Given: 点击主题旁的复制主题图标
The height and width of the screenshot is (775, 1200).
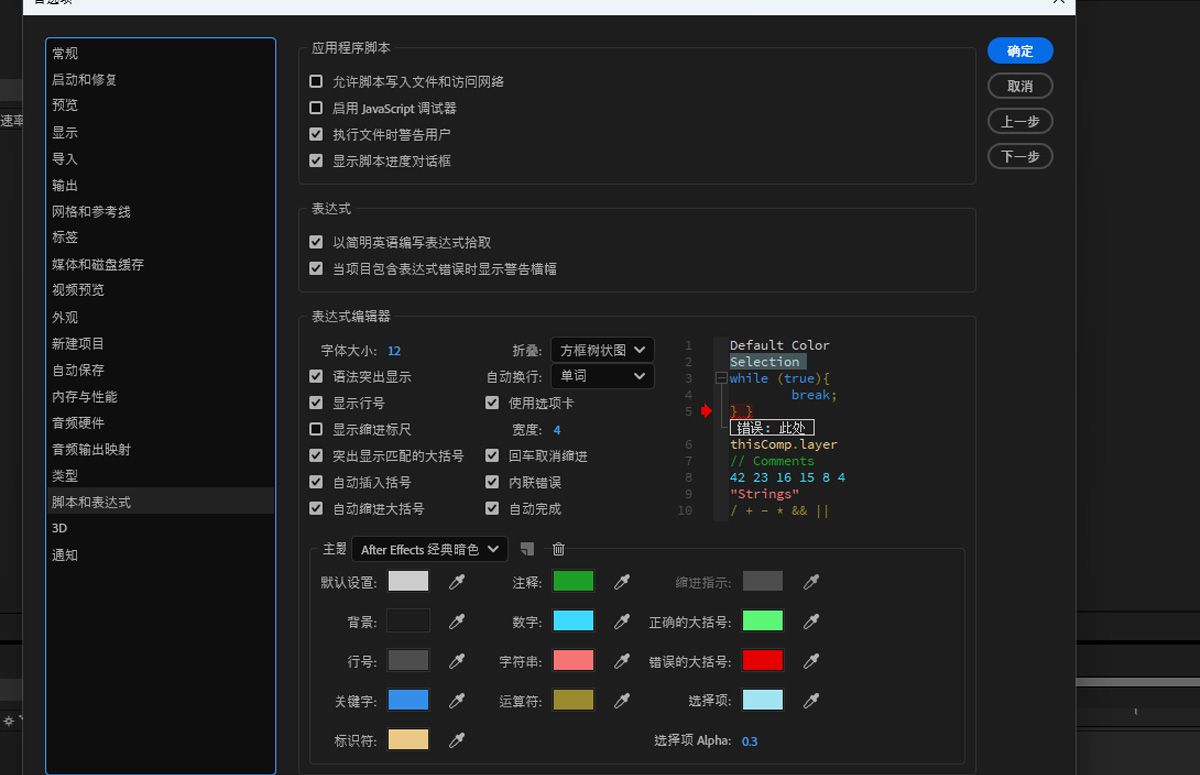Looking at the screenshot, I should click(529, 548).
